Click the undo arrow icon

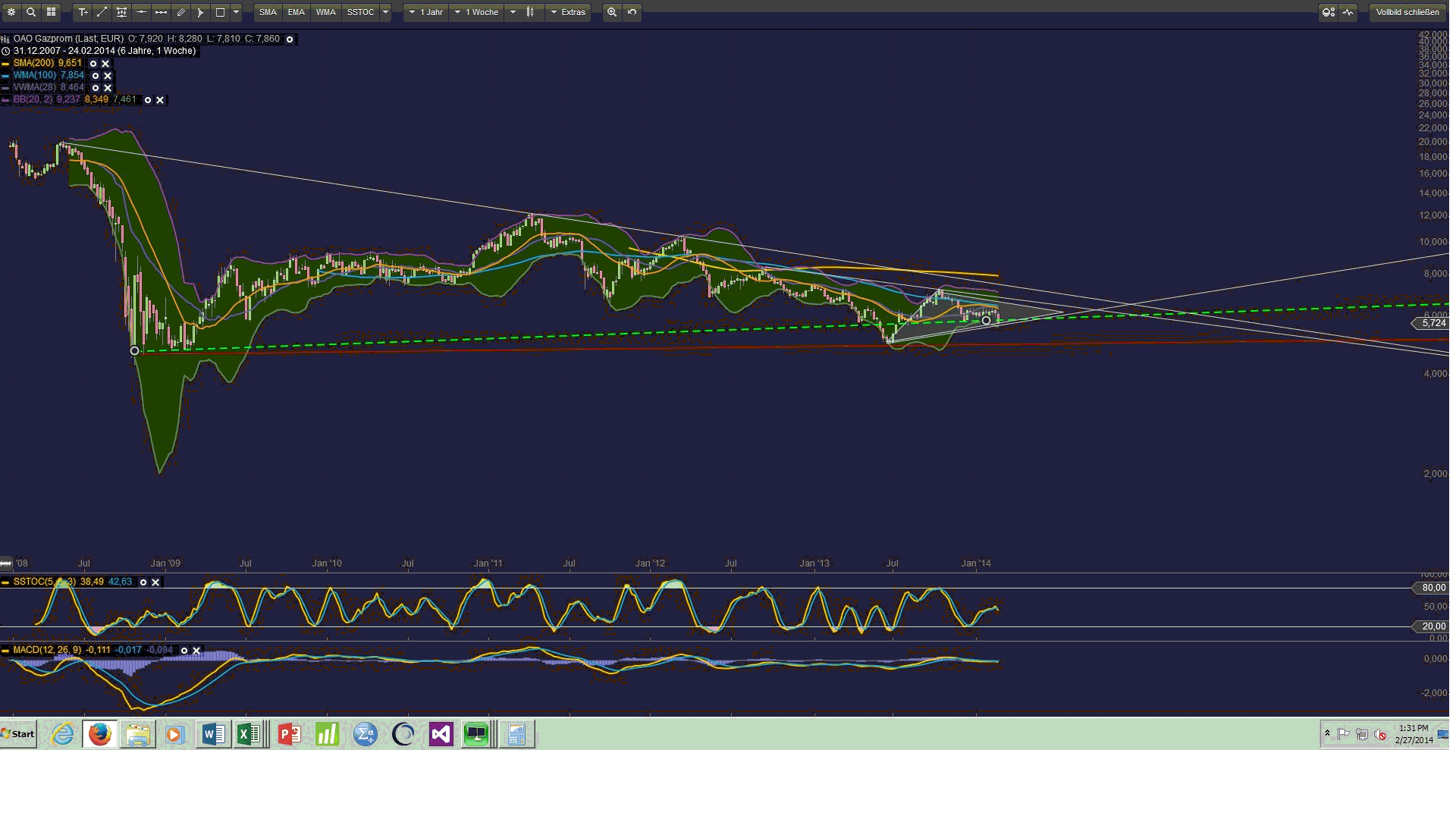(632, 12)
